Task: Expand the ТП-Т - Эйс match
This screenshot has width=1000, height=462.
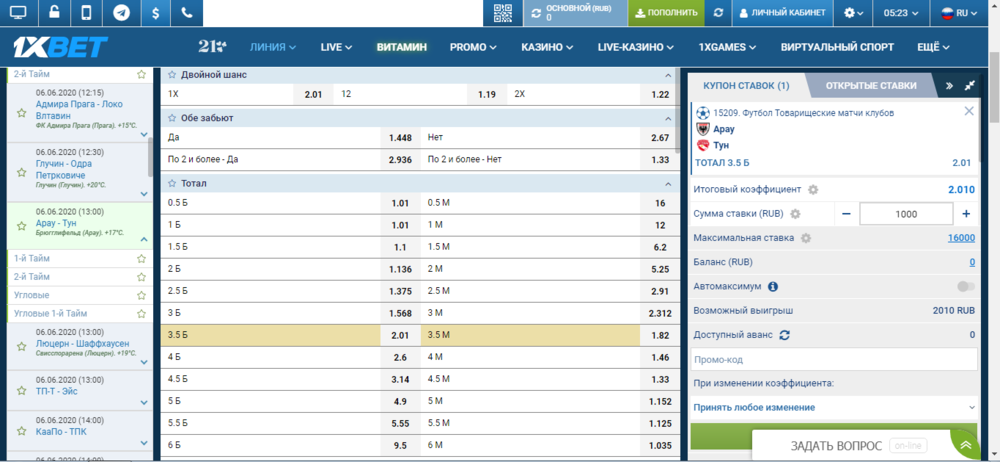Action: coord(143,403)
